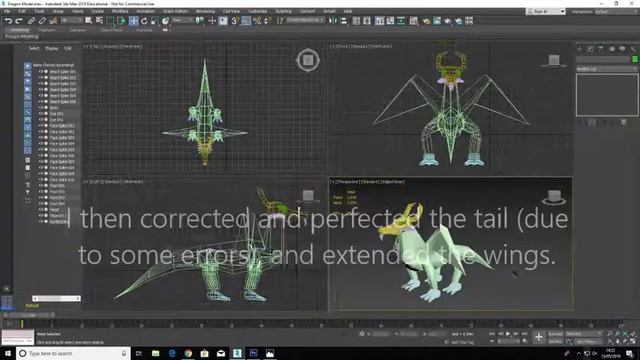Open the Workspaces dropdown
Viewport: 640px width, 360px height.
coord(616,11)
